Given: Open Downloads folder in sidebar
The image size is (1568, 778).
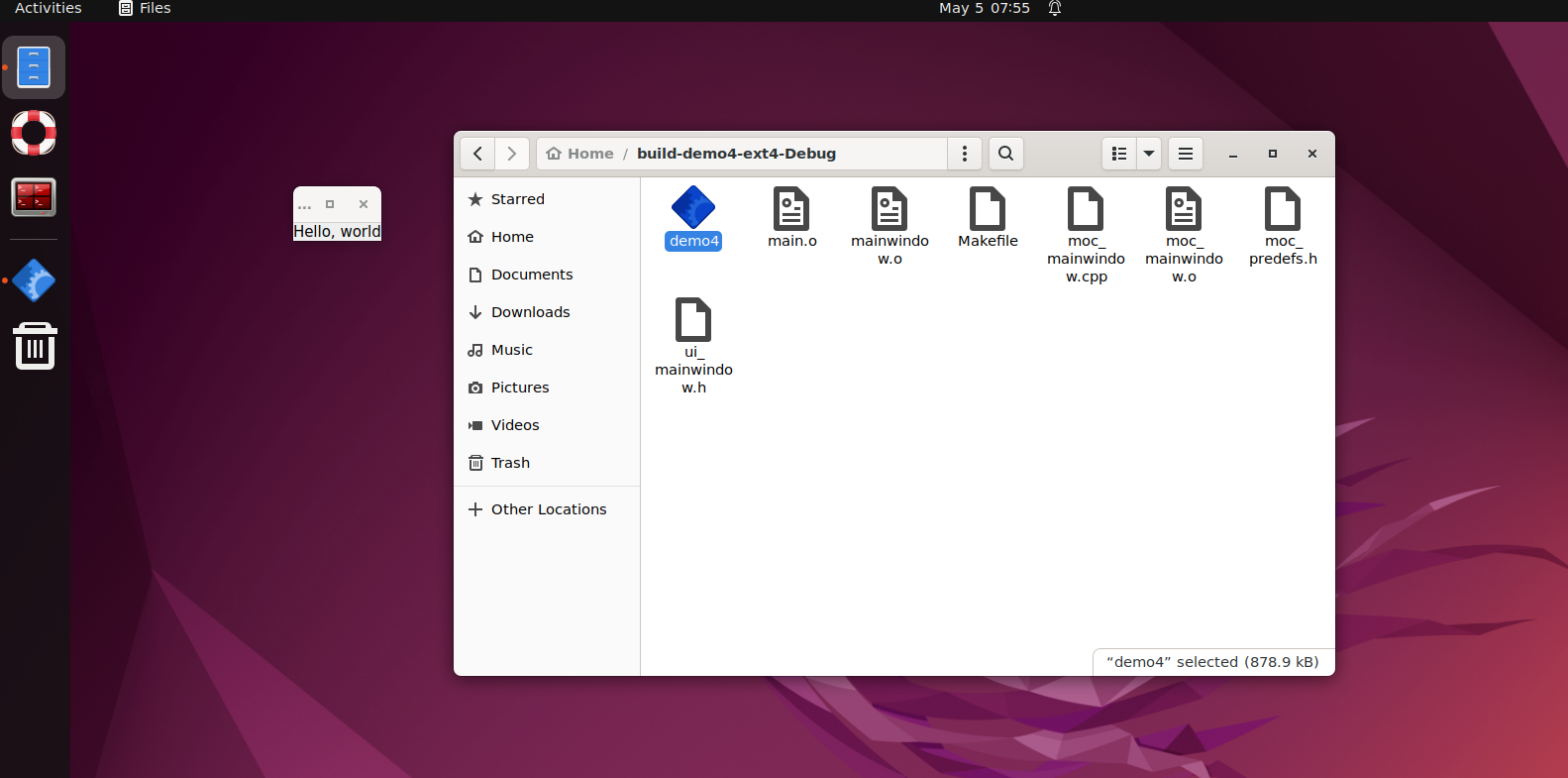Looking at the screenshot, I should (x=530, y=312).
